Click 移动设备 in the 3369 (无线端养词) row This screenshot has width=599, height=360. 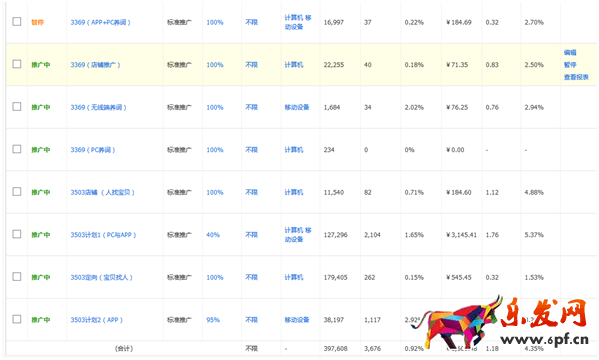pyautogui.click(x=296, y=107)
